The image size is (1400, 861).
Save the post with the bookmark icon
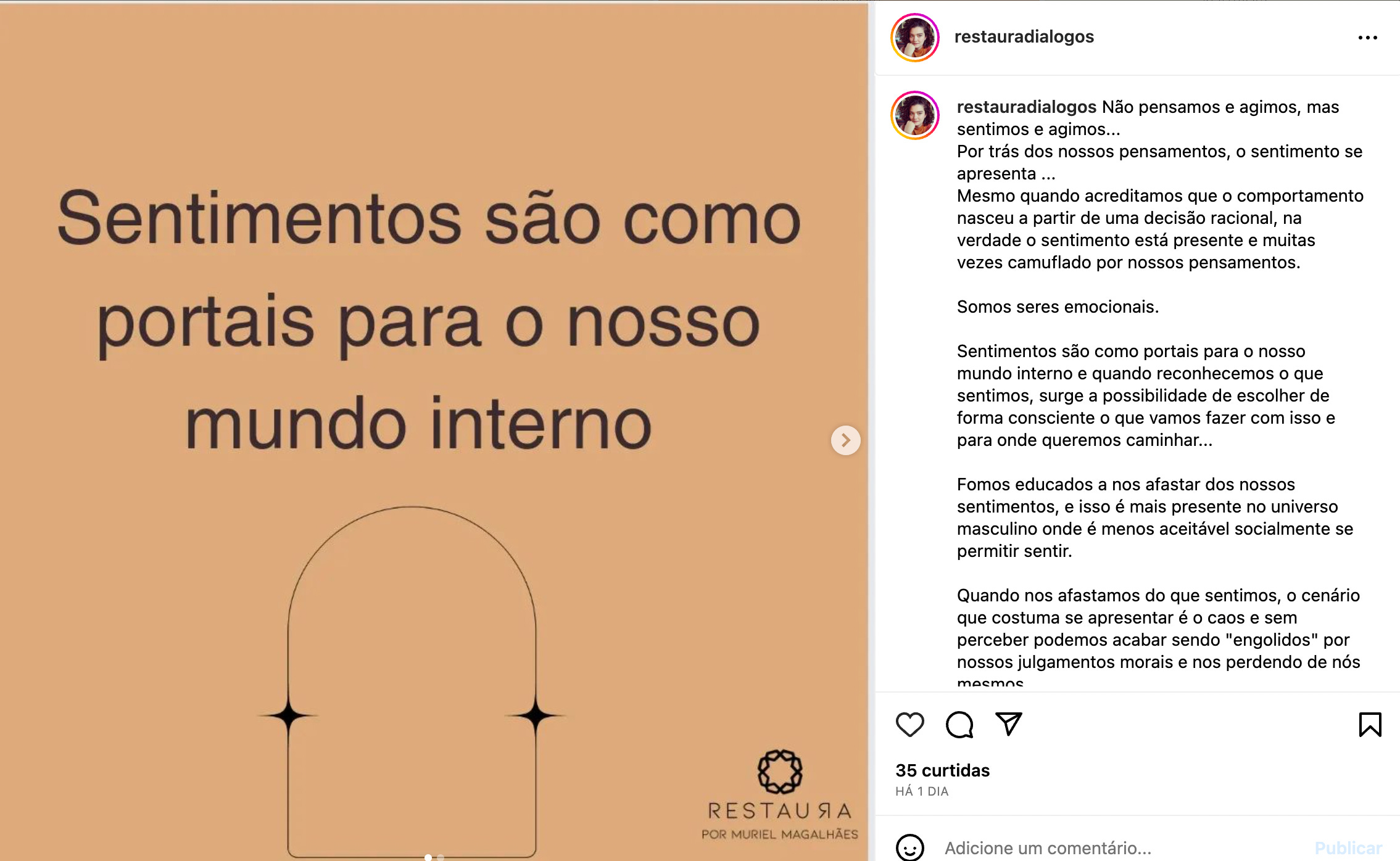click(1370, 725)
